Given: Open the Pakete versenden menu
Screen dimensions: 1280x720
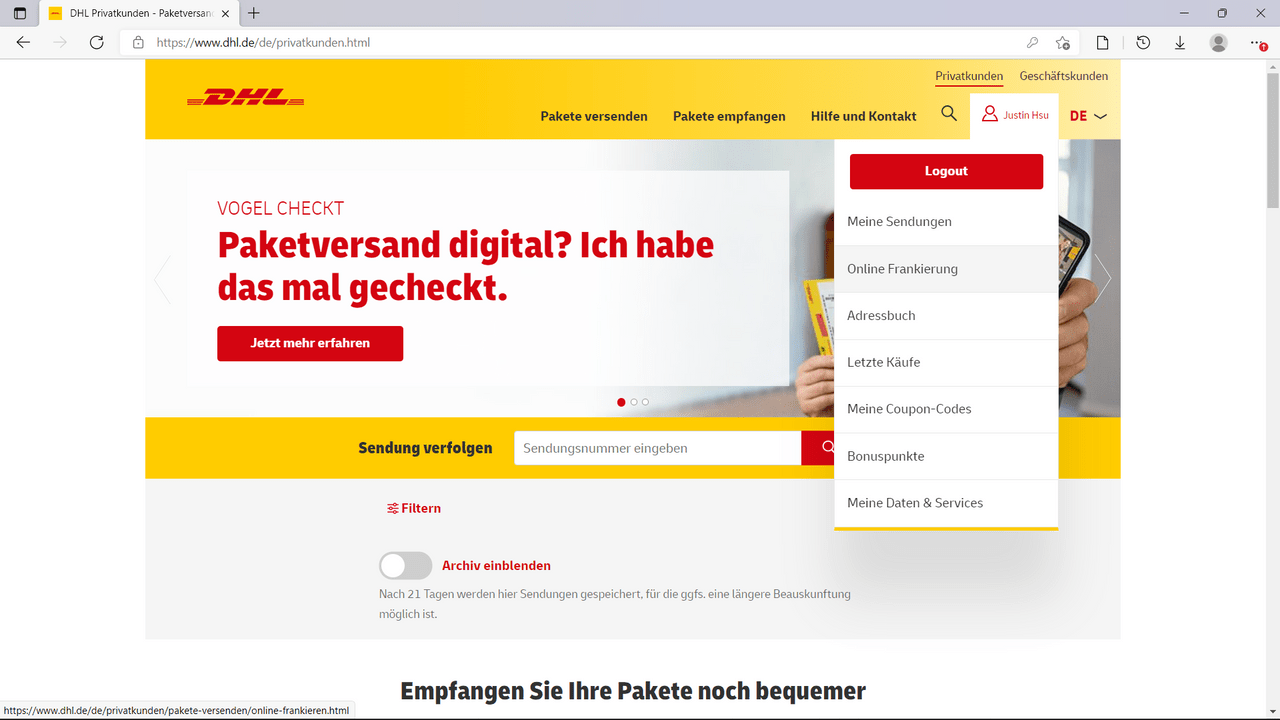Looking at the screenshot, I should (x=594, y=116).
